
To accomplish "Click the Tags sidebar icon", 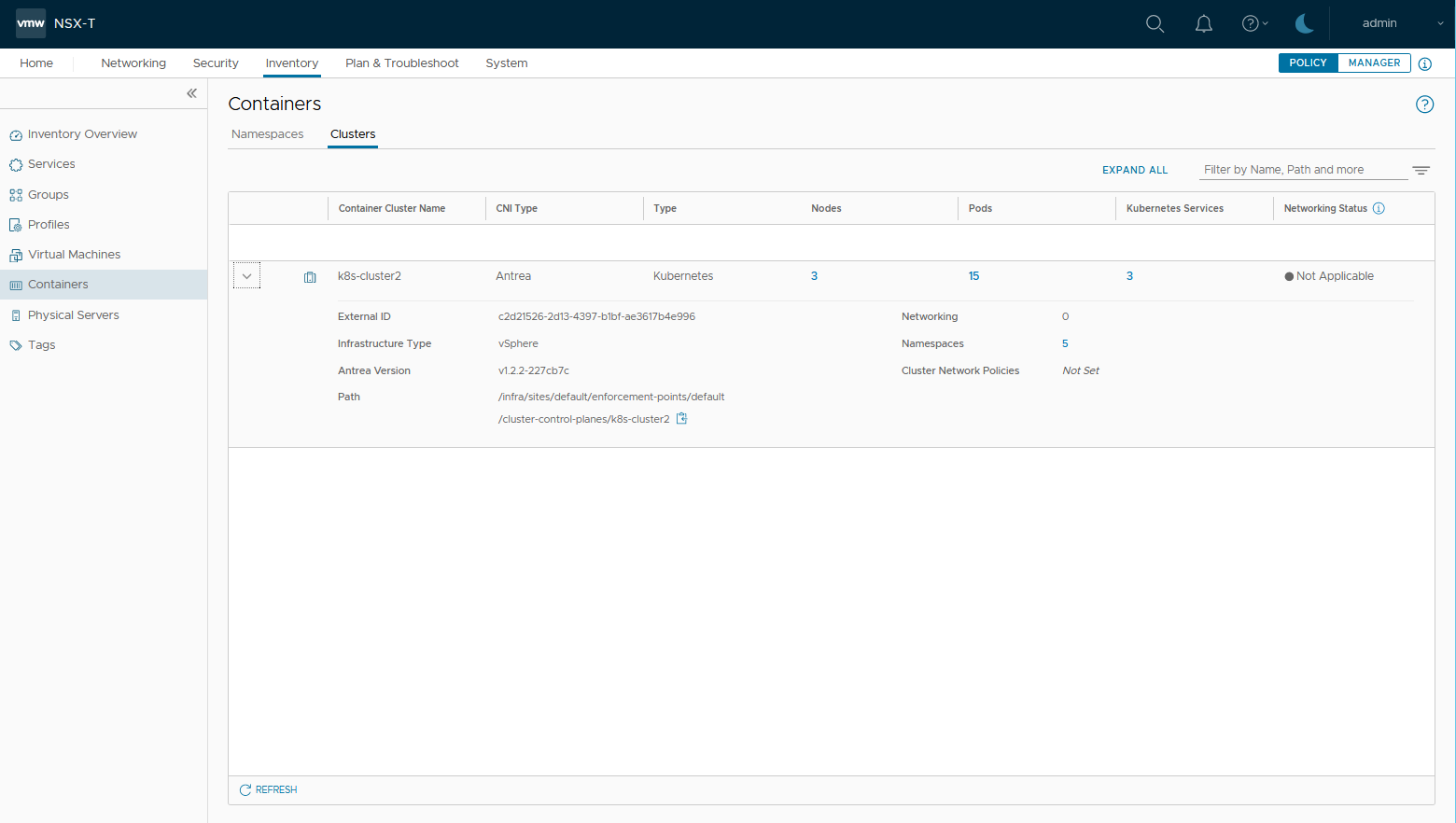I will pos(16,345).
